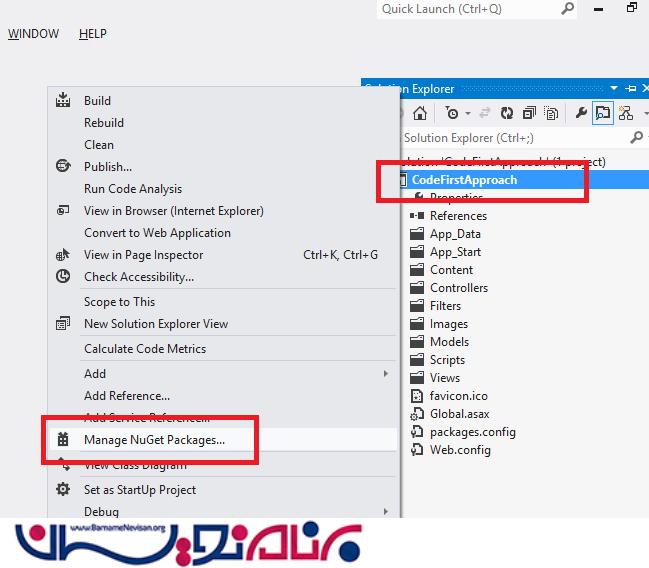Select Manage NuGet Packages from context menu

[x=154, y=439]
